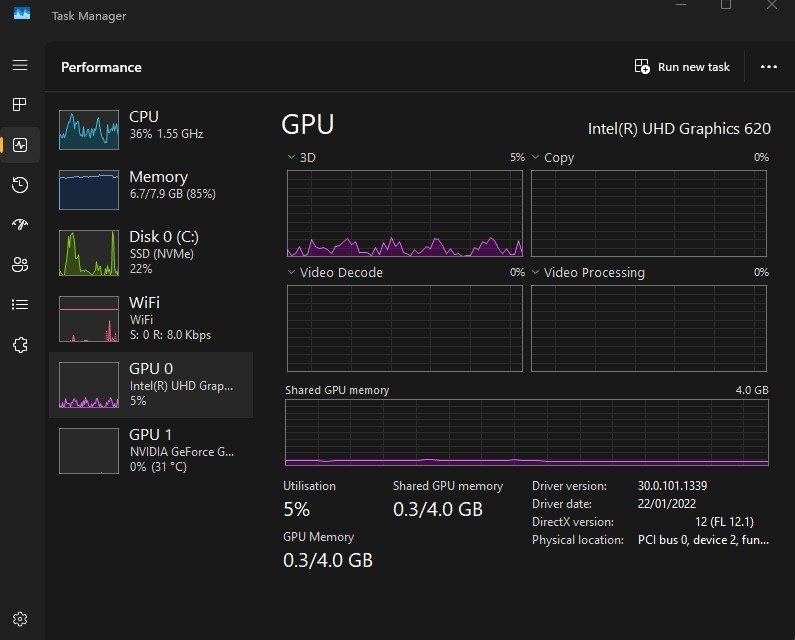Go to the Processes page icon
This screenshot has height=640, width=795.
[20, 104]
